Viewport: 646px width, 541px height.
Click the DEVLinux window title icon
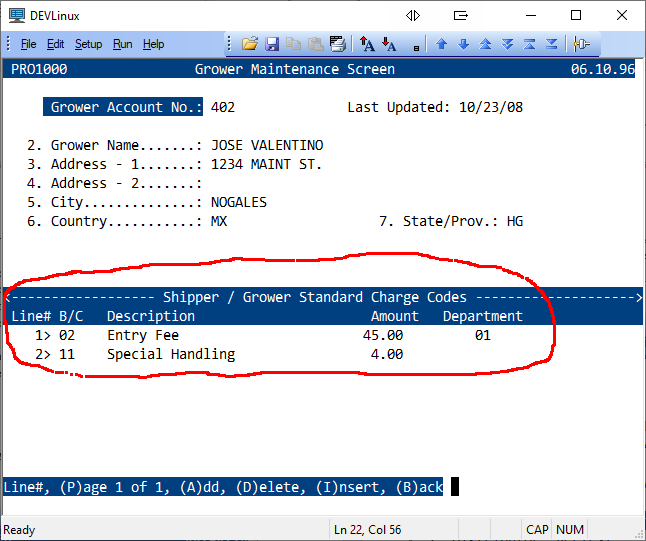tap(17, 16)
